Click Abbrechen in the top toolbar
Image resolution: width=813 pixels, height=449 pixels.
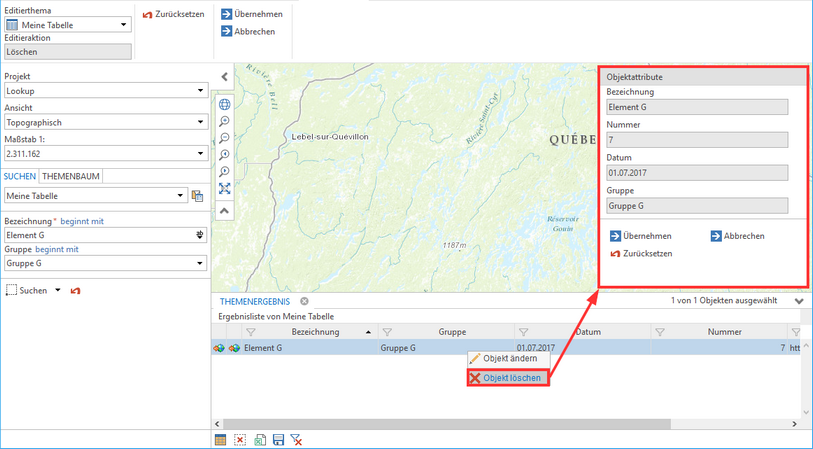[x=247, y=31]
